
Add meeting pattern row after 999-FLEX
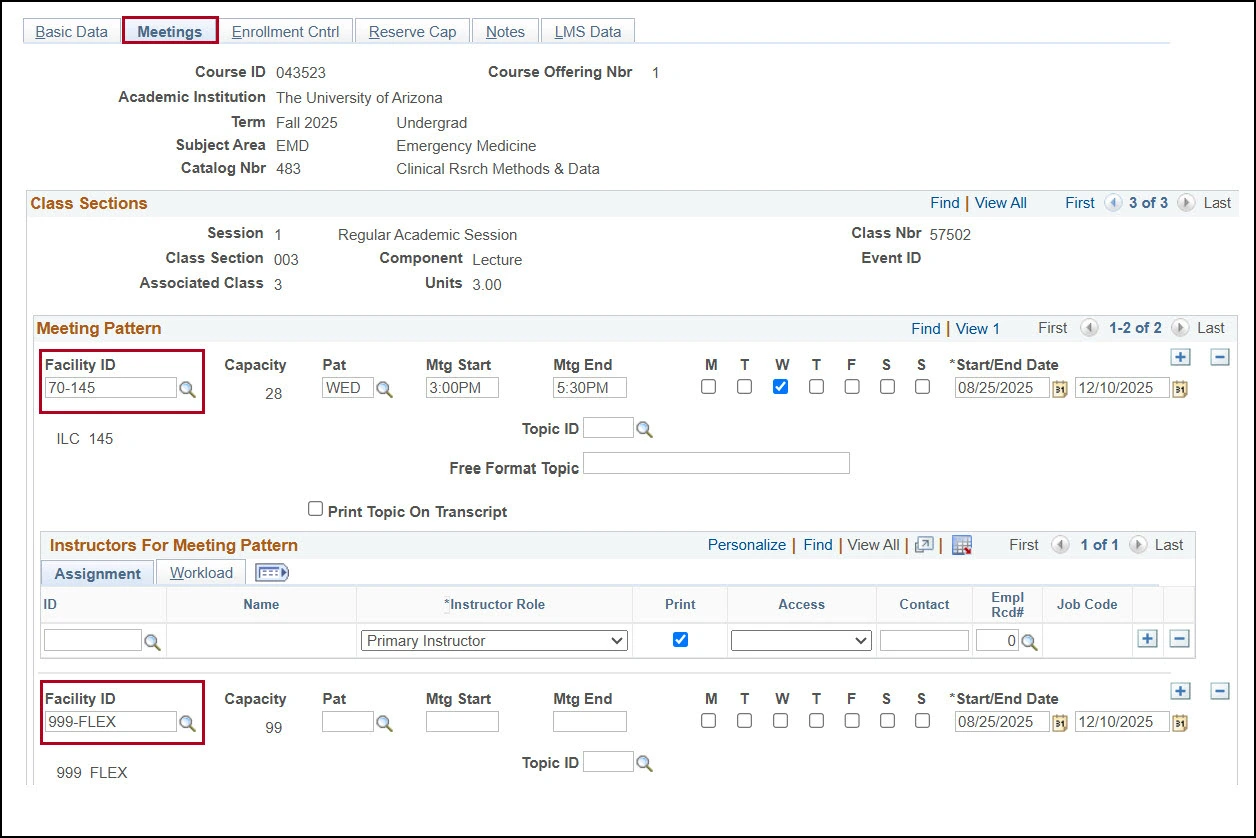point(1180,691)
